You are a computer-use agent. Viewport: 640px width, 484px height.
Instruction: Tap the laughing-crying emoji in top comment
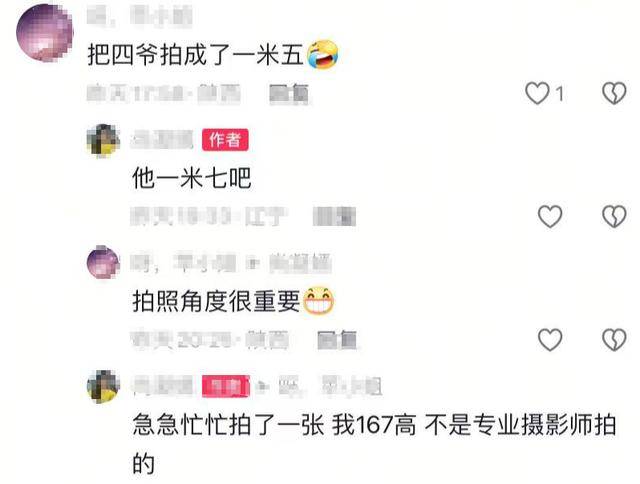(x=322, y=55)
